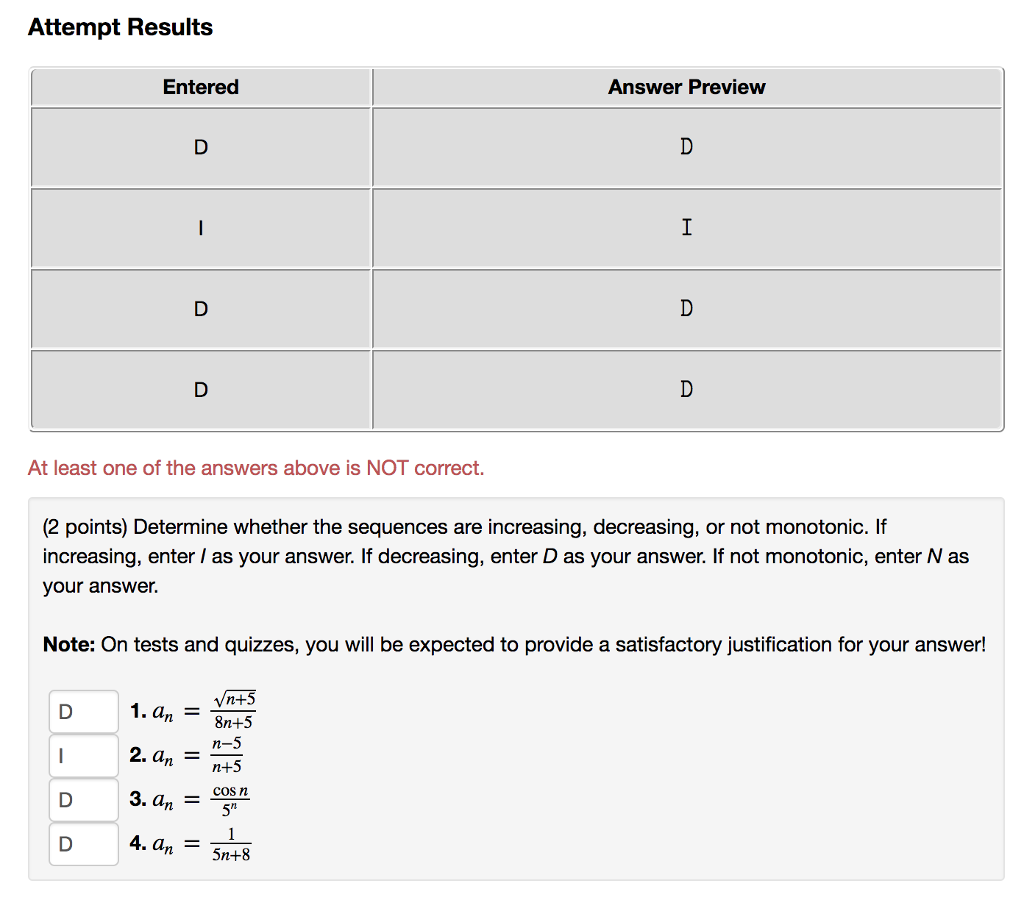
Task: Select the fraction 1 over 5n+8
Action: click(231, 843)
